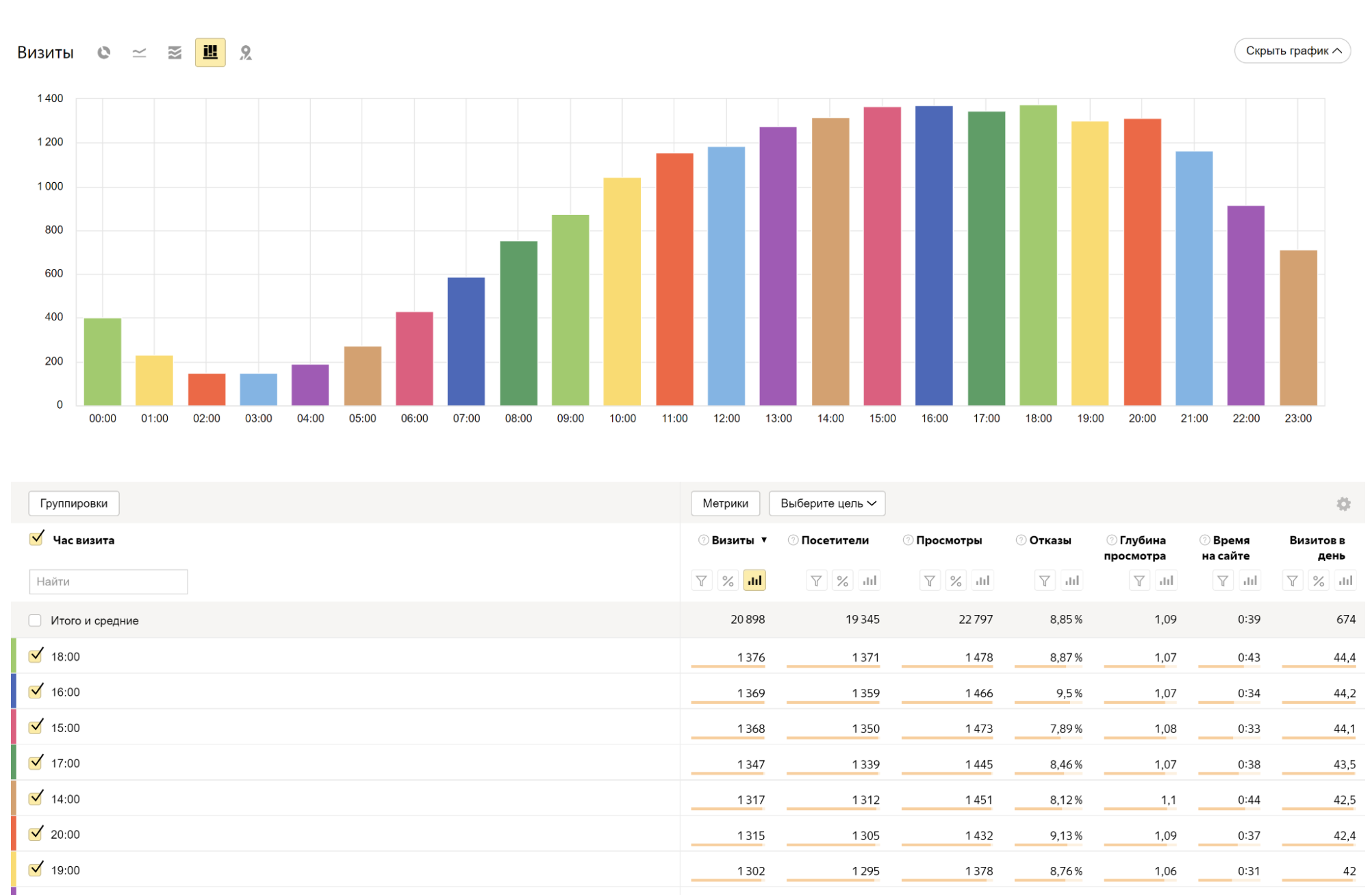Switch to pie chart view
Image resolution: width=1372 pixels, height=895 pixels.
point(104,53)
